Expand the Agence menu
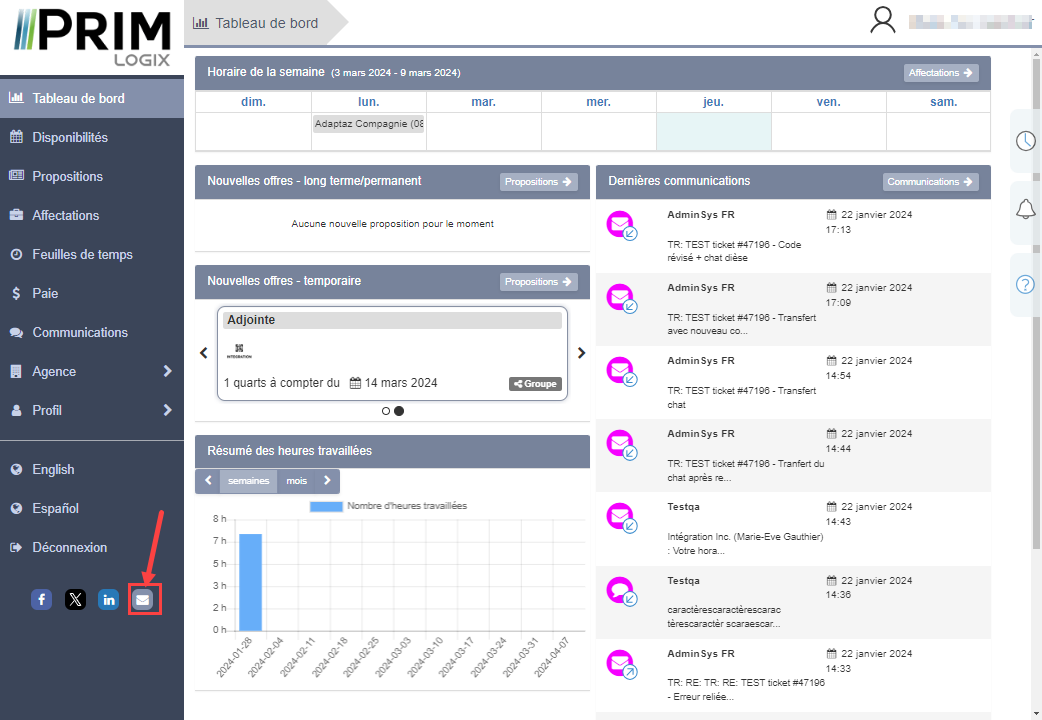 coord(92,371)
